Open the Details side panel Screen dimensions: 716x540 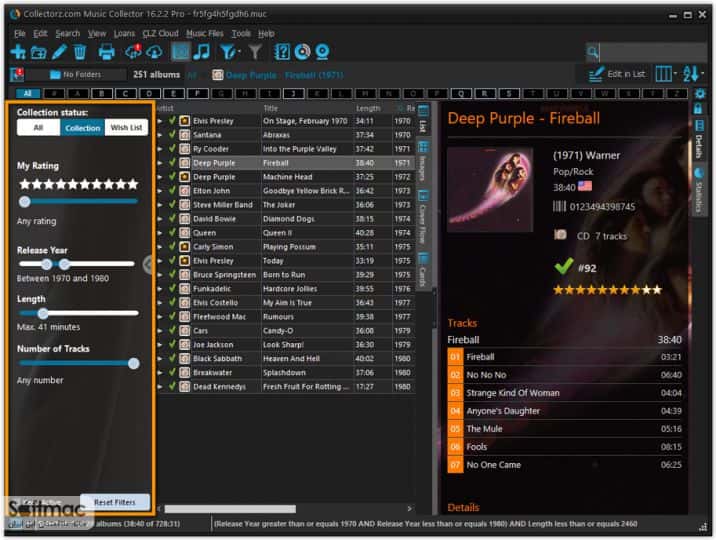coord(699,140)
